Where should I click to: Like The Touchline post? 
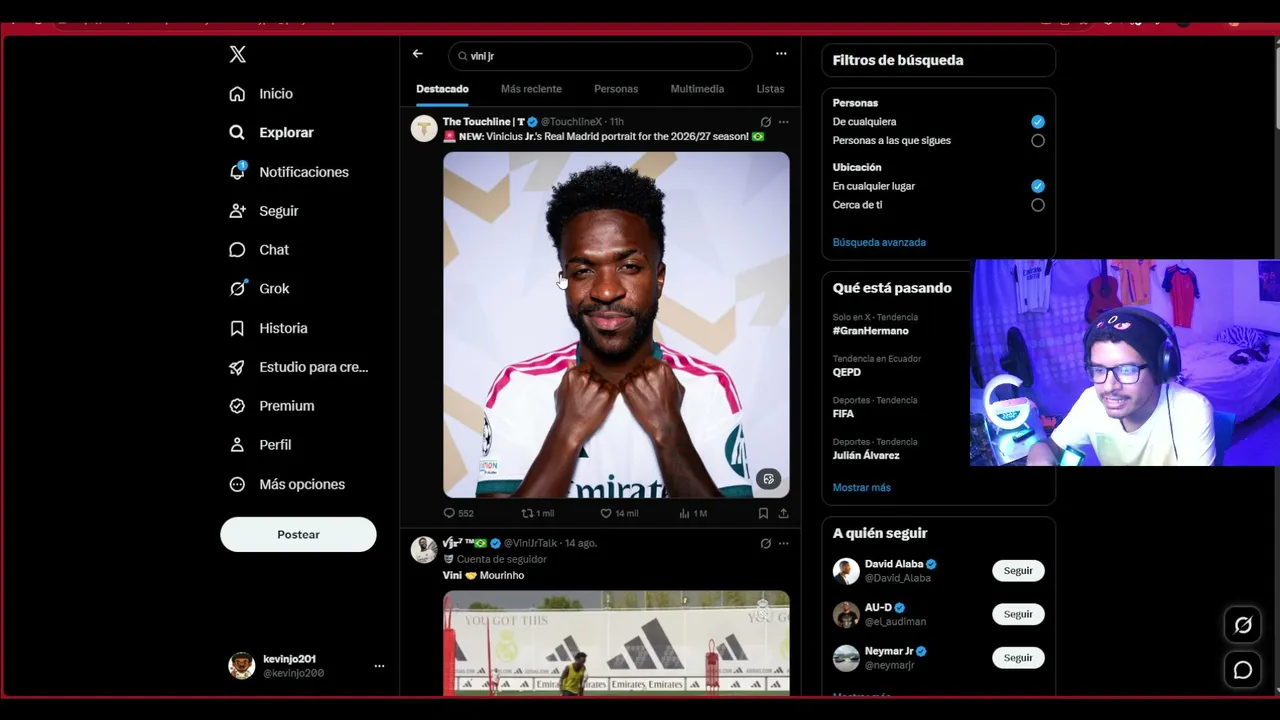pos(619,513)
